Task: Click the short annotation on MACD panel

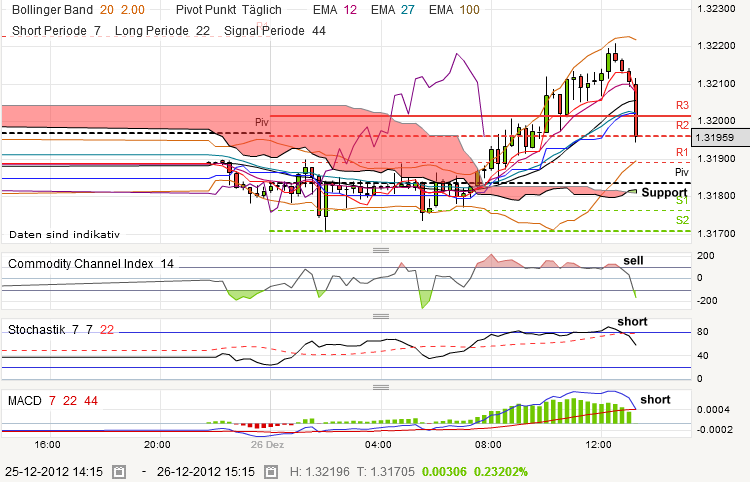Action: 655,400
